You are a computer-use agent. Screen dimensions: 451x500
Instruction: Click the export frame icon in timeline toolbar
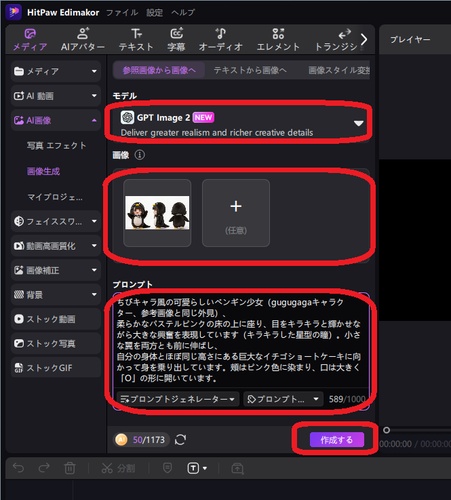tap(237, 468)
